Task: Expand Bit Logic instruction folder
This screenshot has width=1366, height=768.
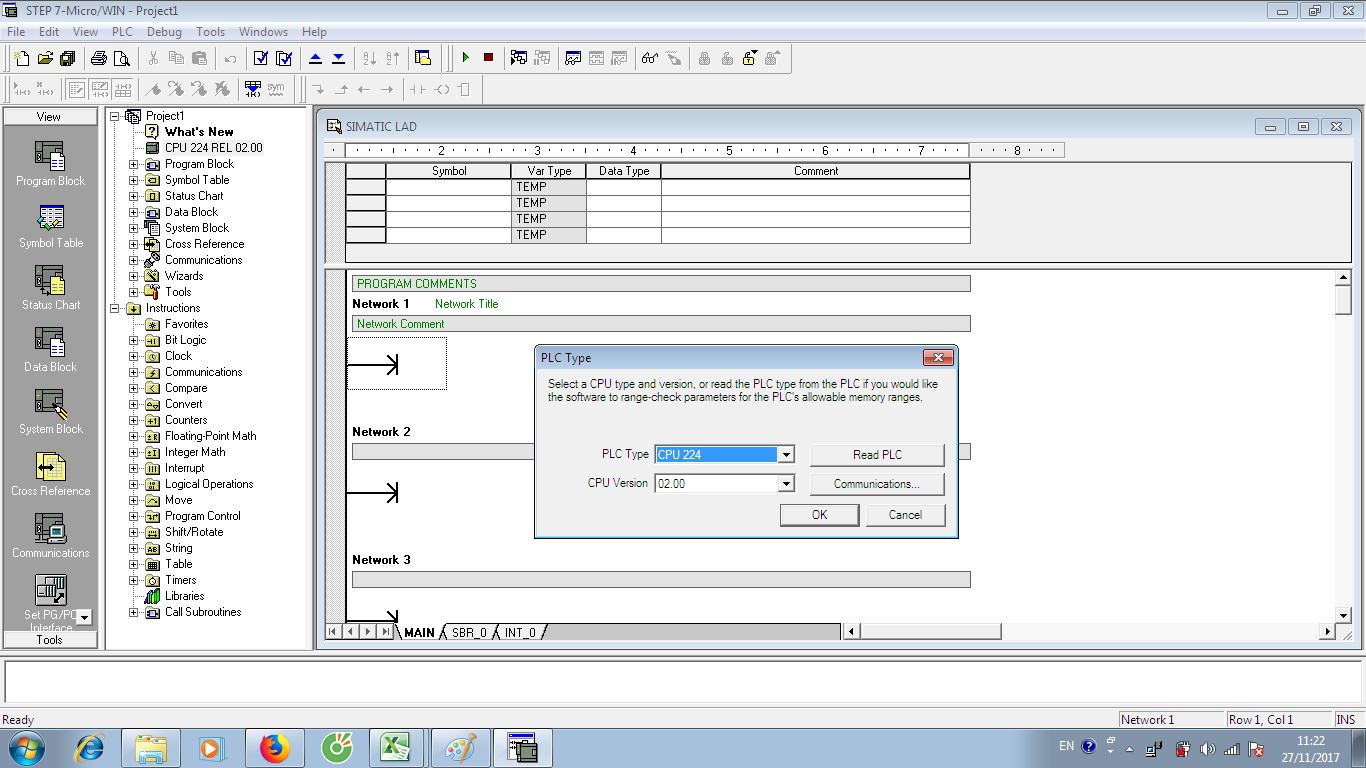Action: [x=134, y=340]
